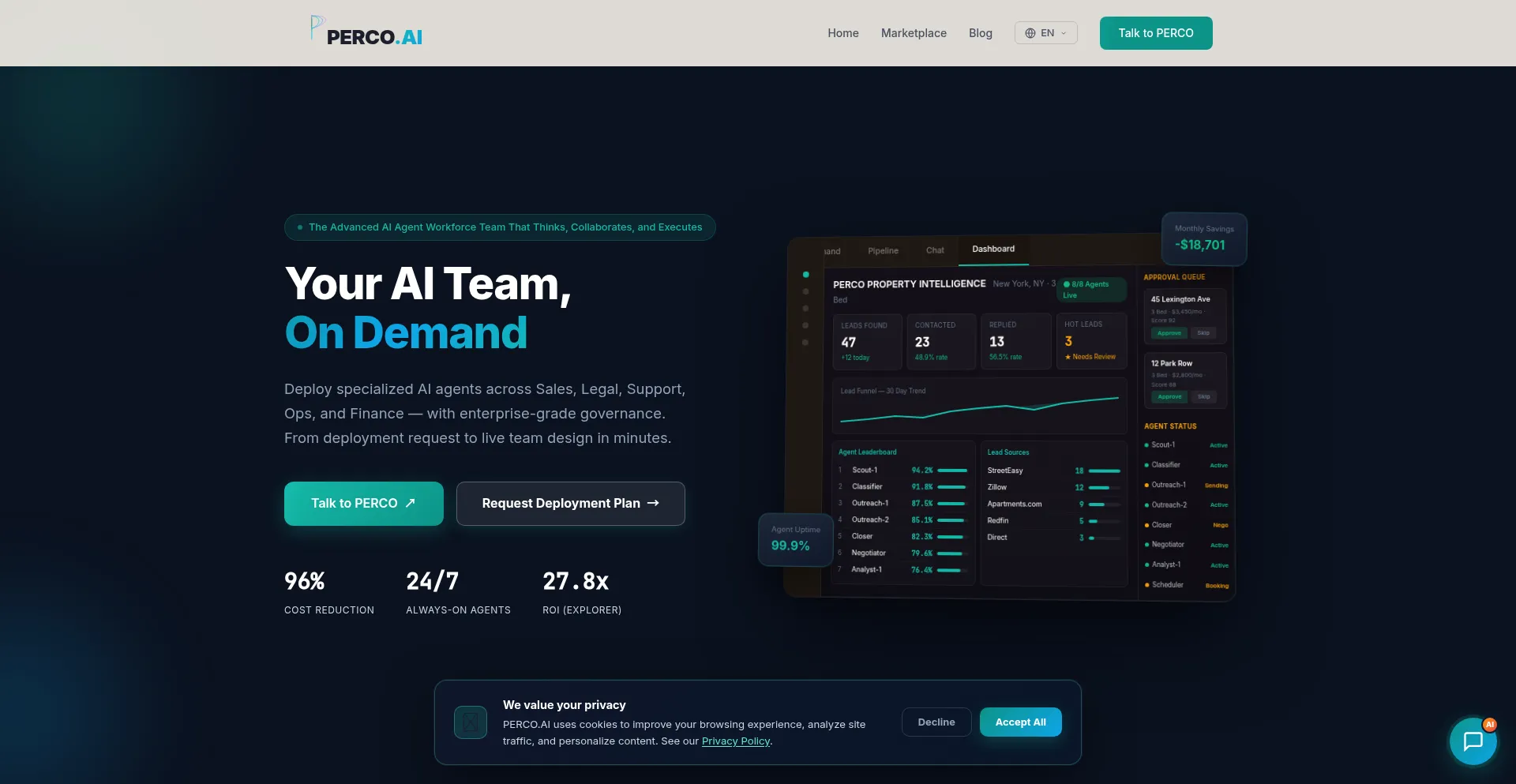
Task: Switch to Dashboard tab in preview
Action: pos(993,249)
